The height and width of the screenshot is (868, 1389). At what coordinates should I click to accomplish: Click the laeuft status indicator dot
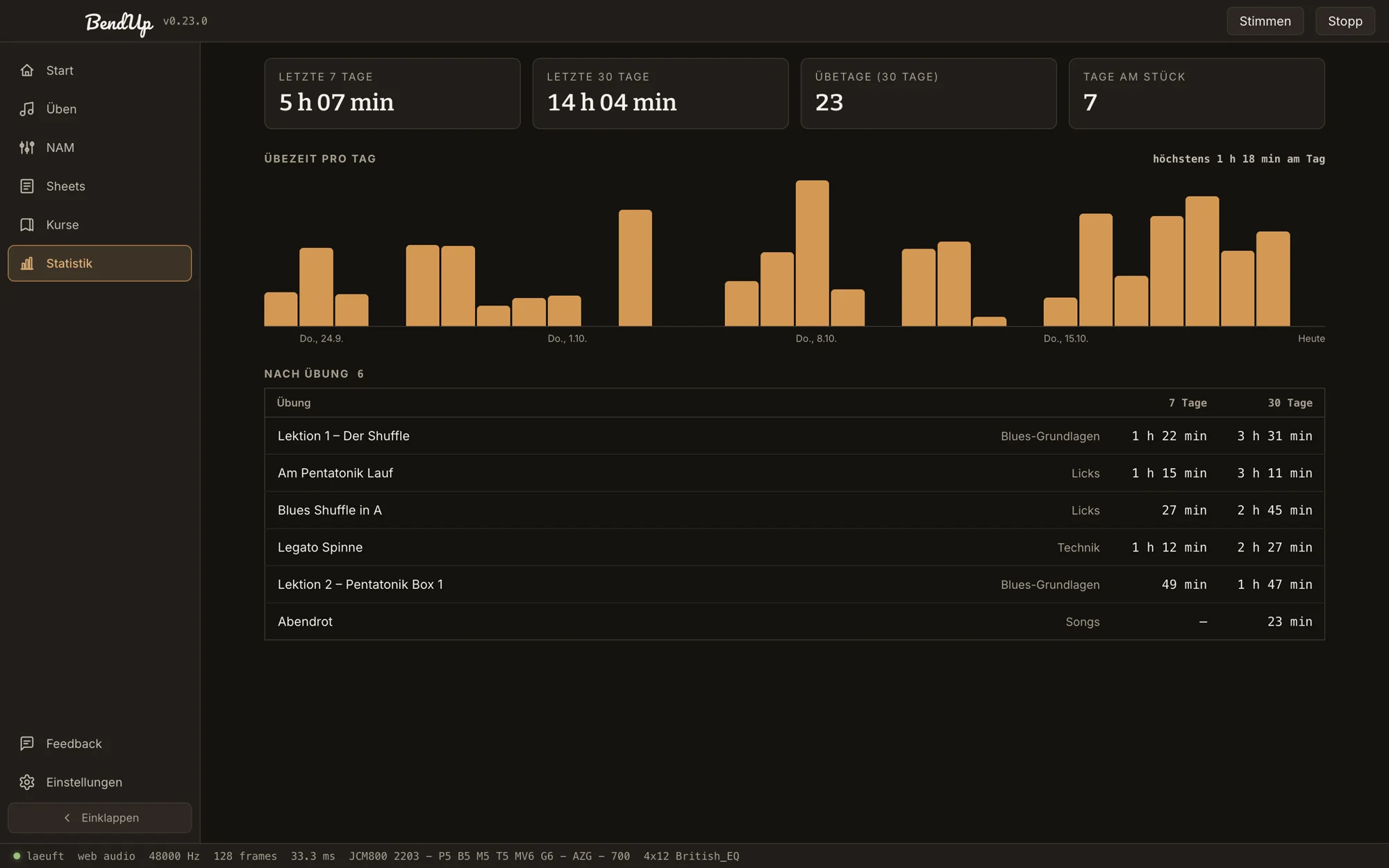coord(17,856)
